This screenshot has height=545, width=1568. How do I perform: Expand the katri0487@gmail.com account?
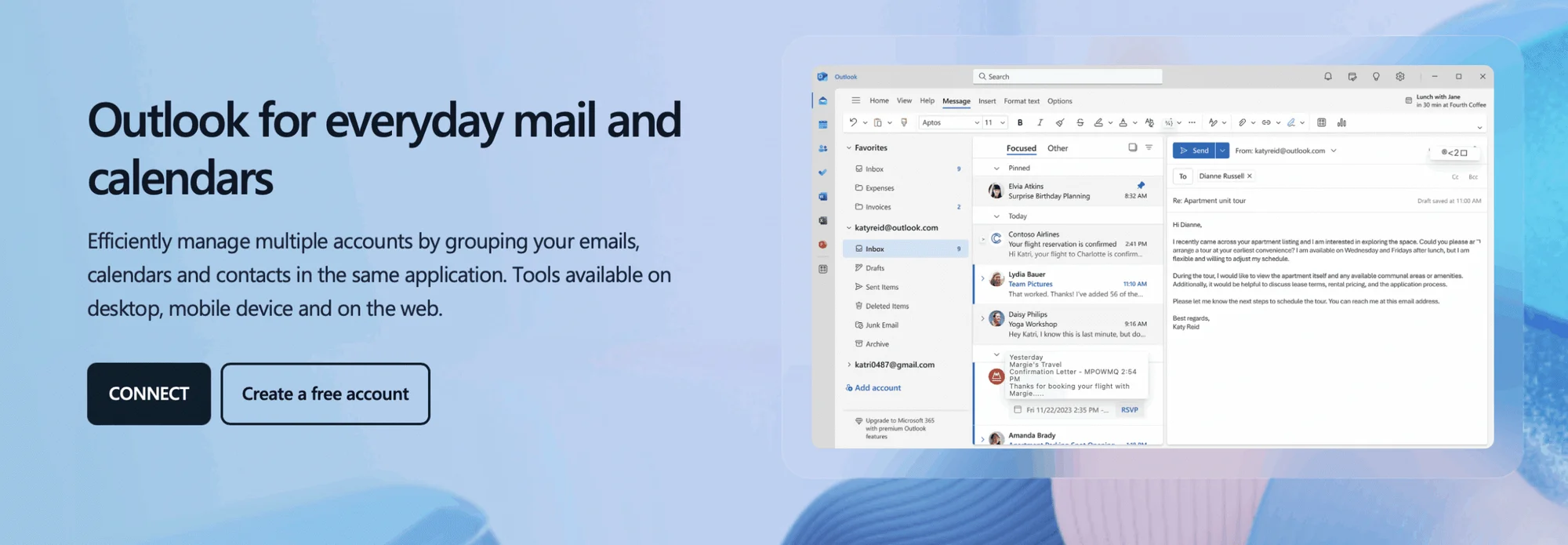coord(848,365)
